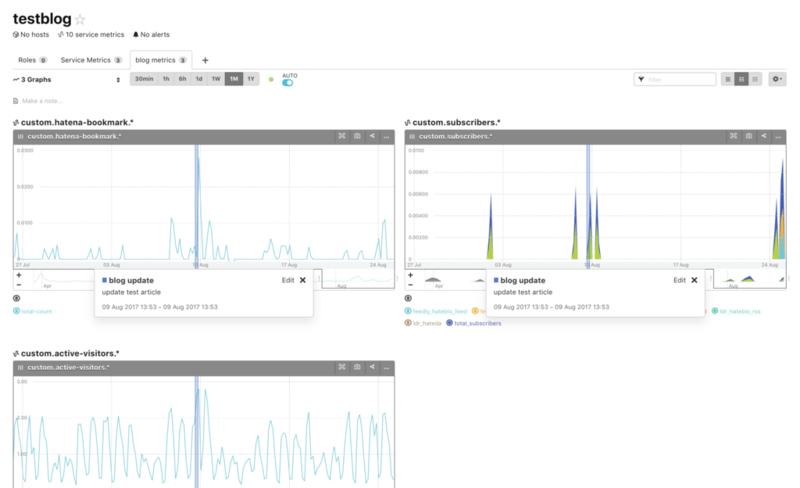This screenshot has height=488, width=800.
Task: Zoom in on hatena-bookmark graph timeline
Action: 19,275
